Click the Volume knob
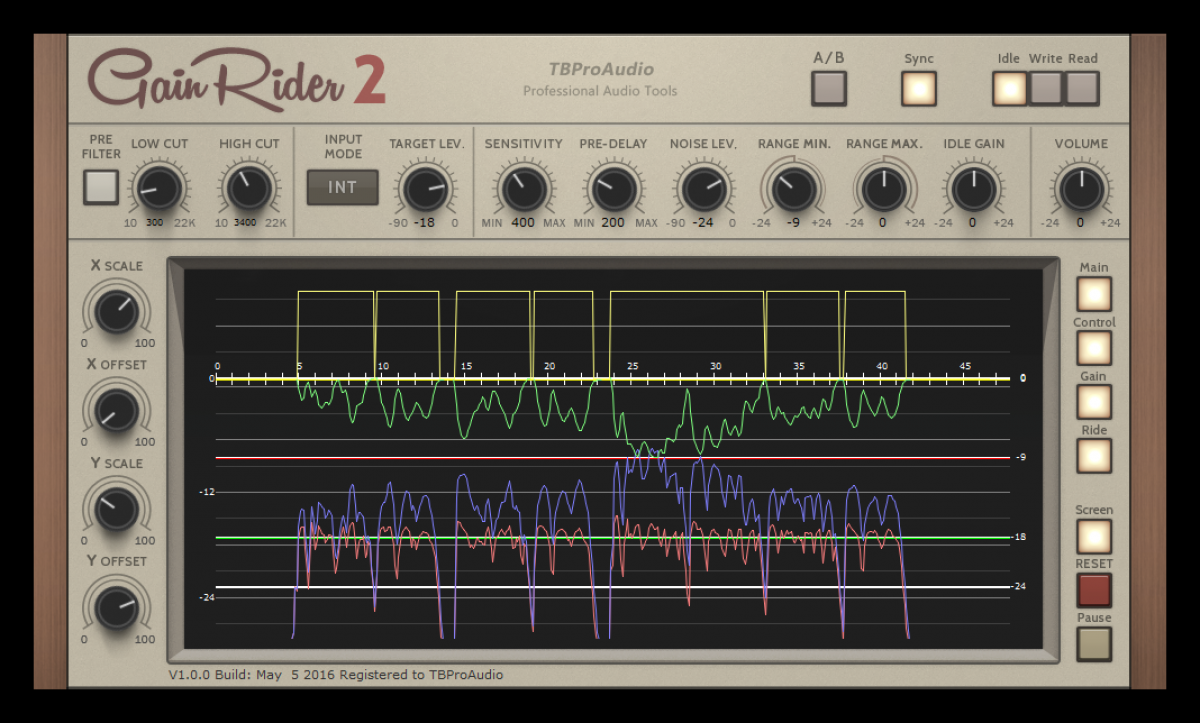The width and height of the screenshot is (1200, 723). tap(1080, 187)
